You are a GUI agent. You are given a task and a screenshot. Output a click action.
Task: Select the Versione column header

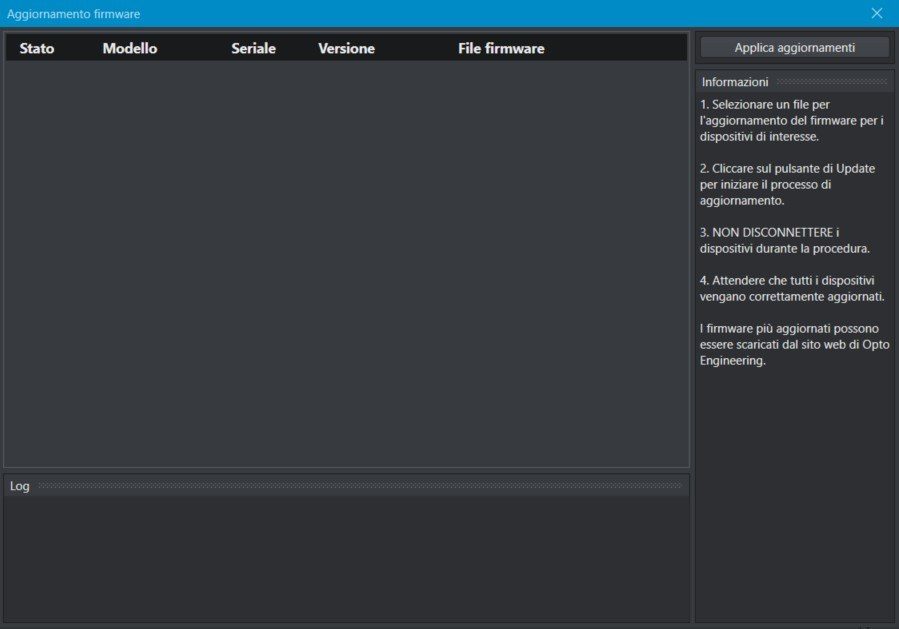[346, 48]
